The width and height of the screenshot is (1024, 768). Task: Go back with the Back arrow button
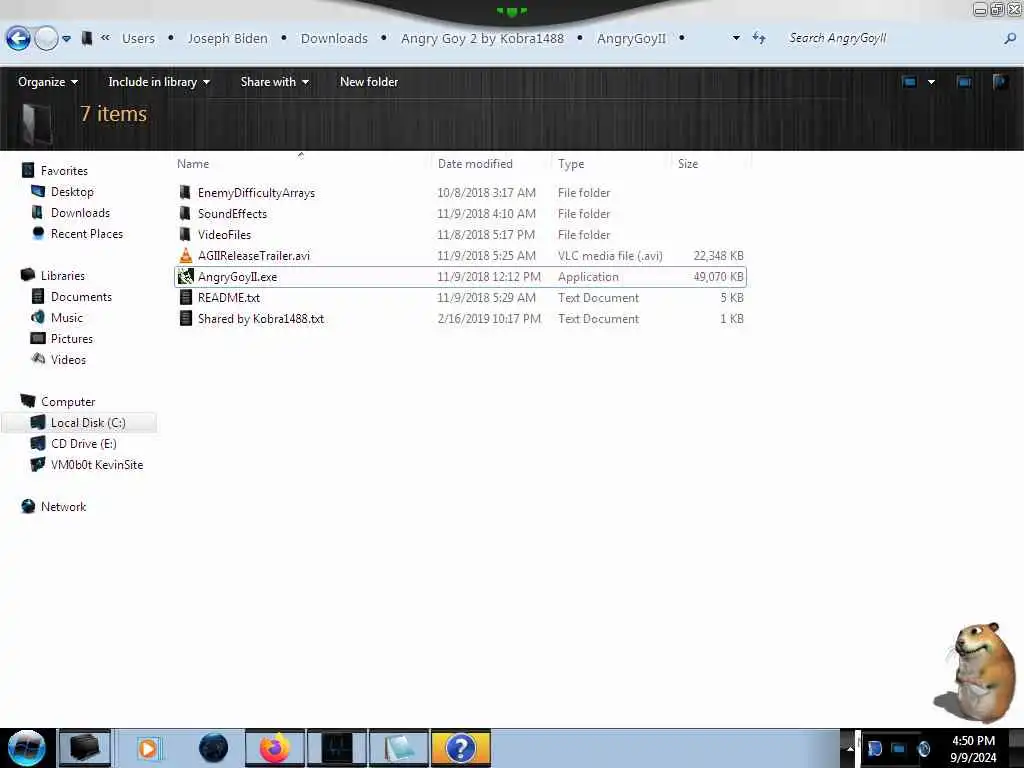18,39
